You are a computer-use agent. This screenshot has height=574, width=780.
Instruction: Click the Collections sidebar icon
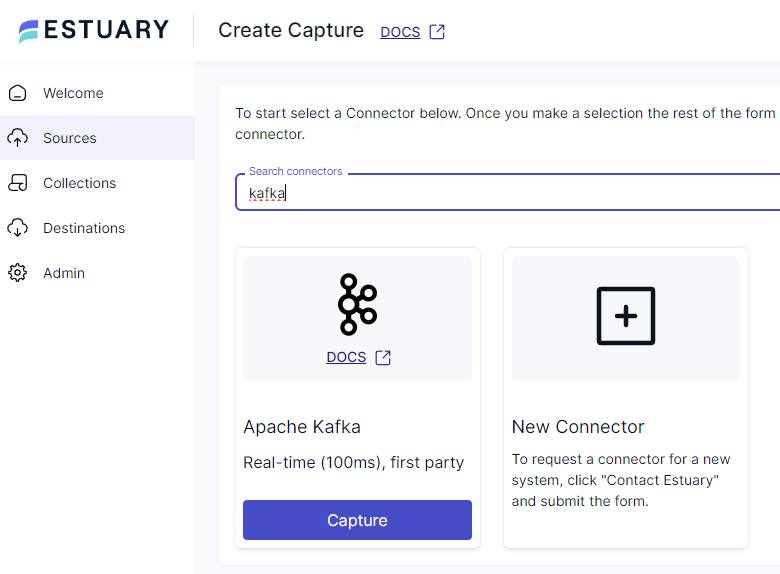tap(17, 183)
